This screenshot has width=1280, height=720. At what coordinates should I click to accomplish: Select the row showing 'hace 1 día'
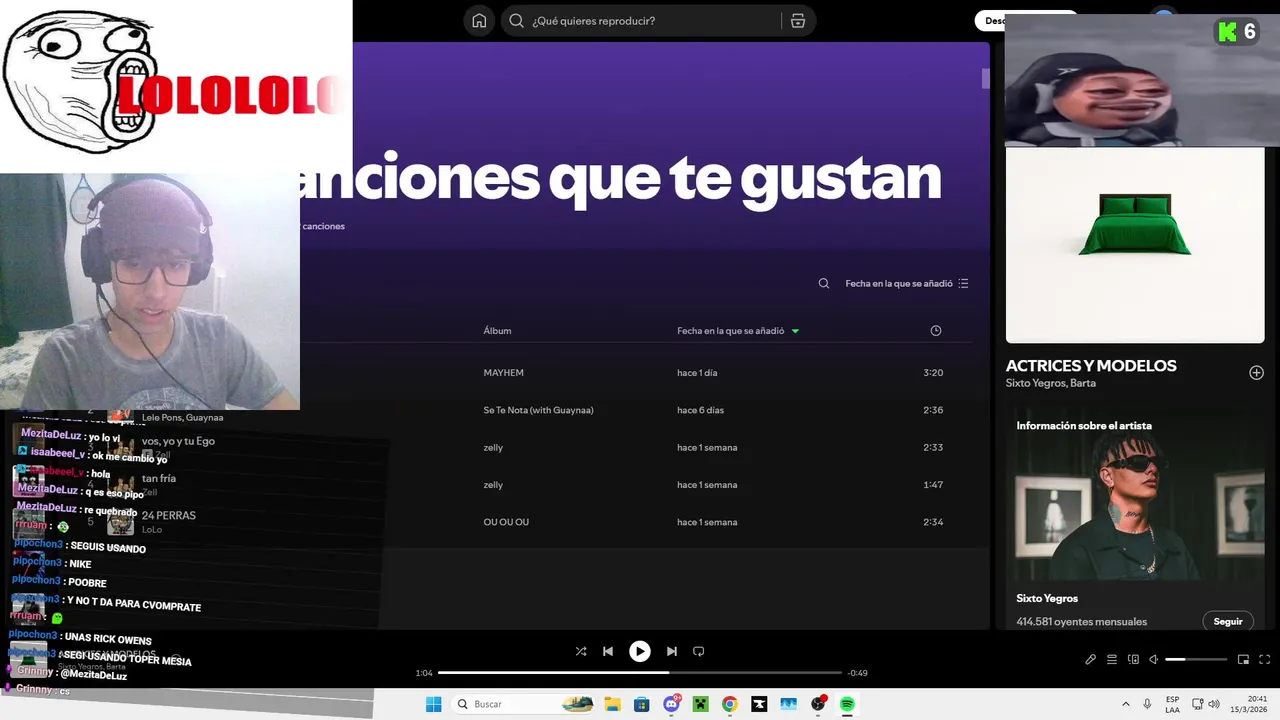click(x=697, y=373)
